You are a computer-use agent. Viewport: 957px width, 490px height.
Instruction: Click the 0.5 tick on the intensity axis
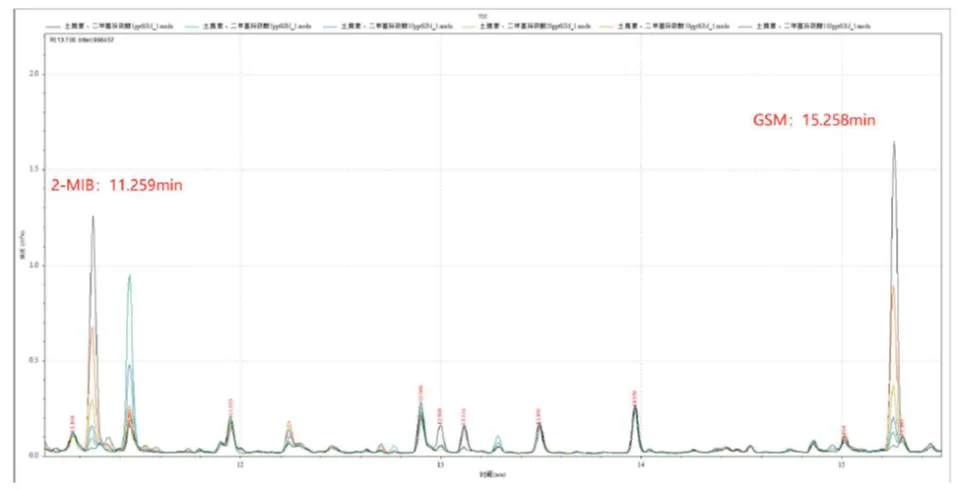35,360
